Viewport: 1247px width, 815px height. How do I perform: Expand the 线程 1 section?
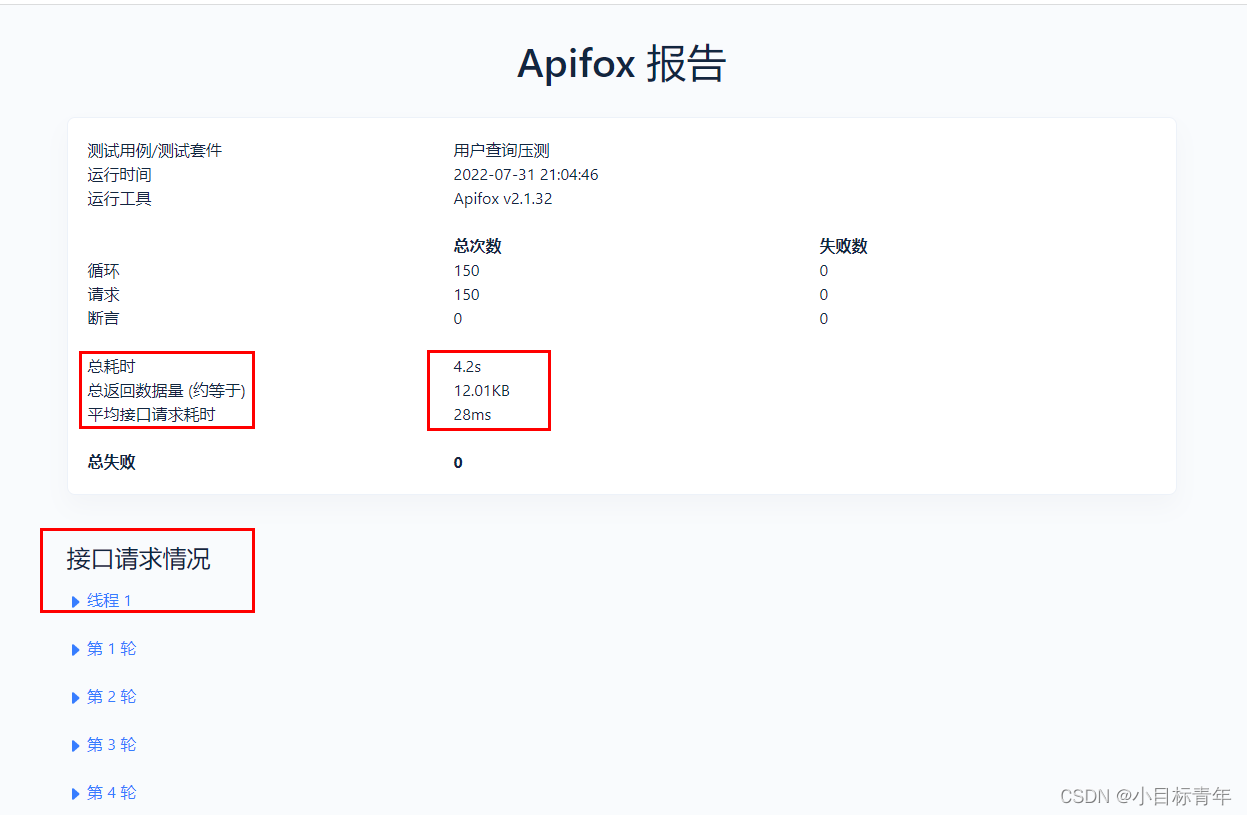point(102,601)
